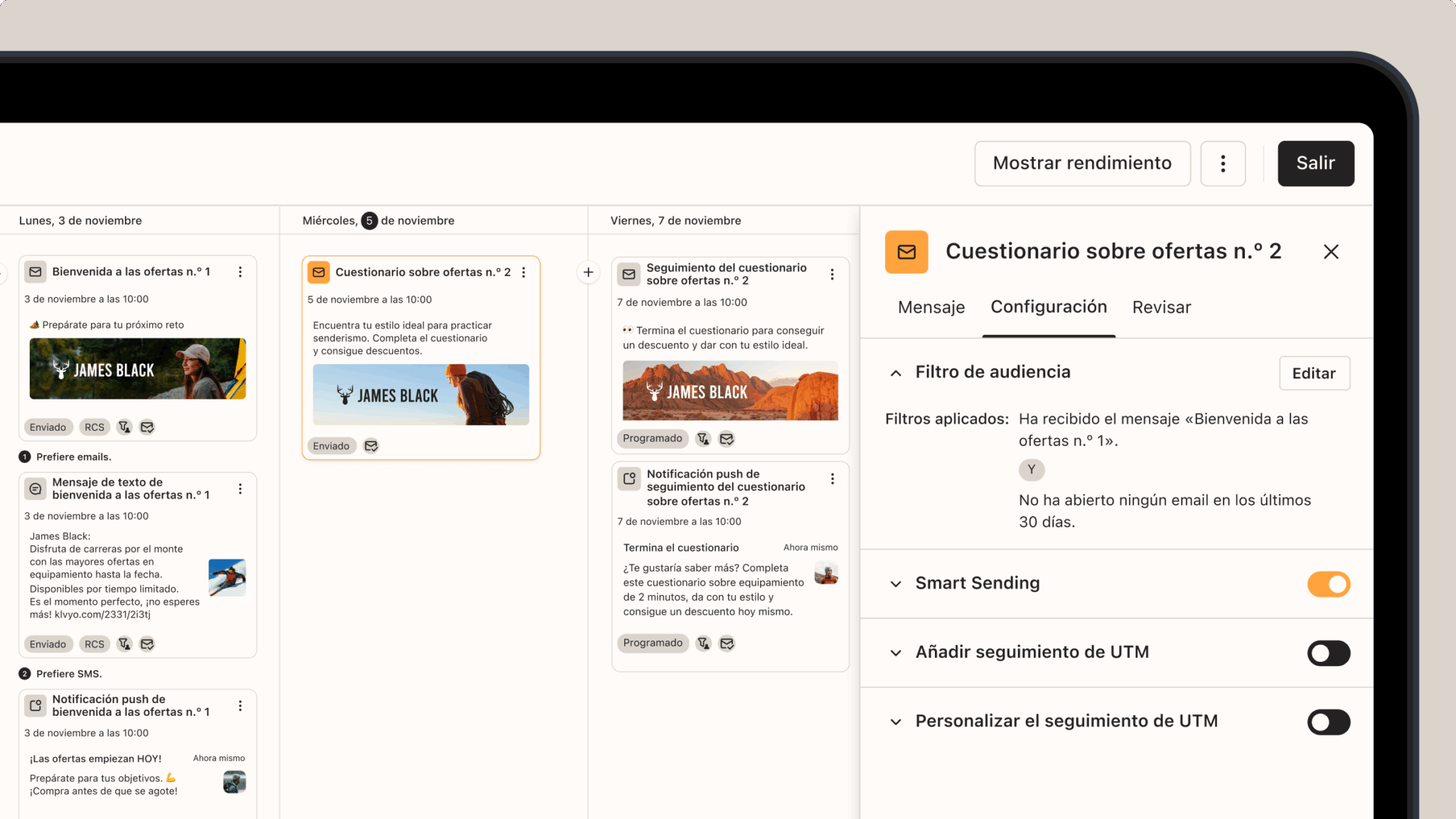Click the Viernes, 7 de noviembre header
Image resolution: width=1456 pixels, height=819 pixels.
pos(675,220)
